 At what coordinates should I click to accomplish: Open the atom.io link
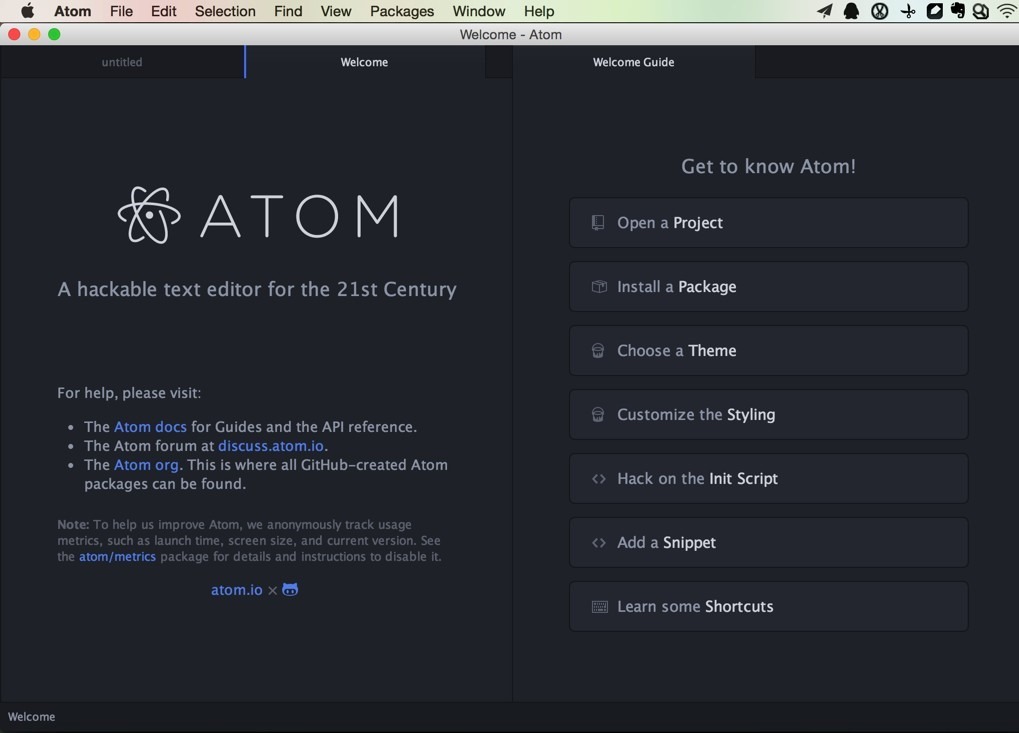tap(237, 590)
